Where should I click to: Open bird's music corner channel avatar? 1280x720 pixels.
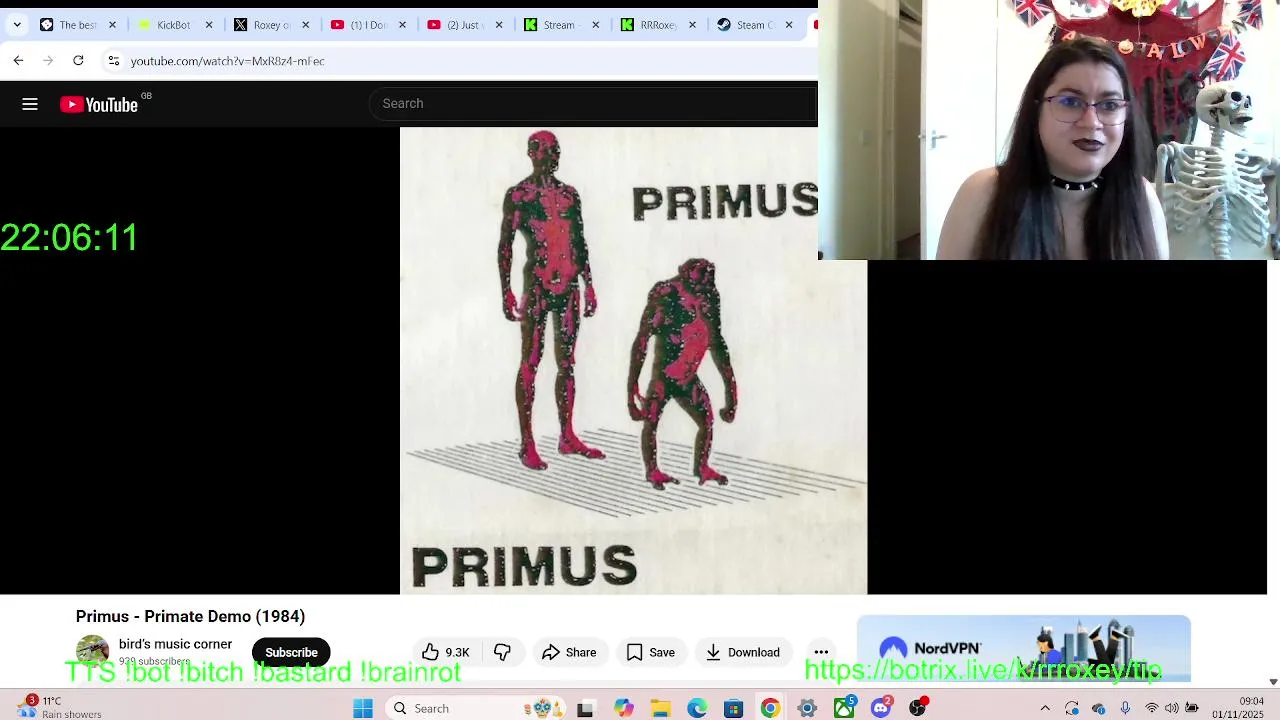coord(92,651)
